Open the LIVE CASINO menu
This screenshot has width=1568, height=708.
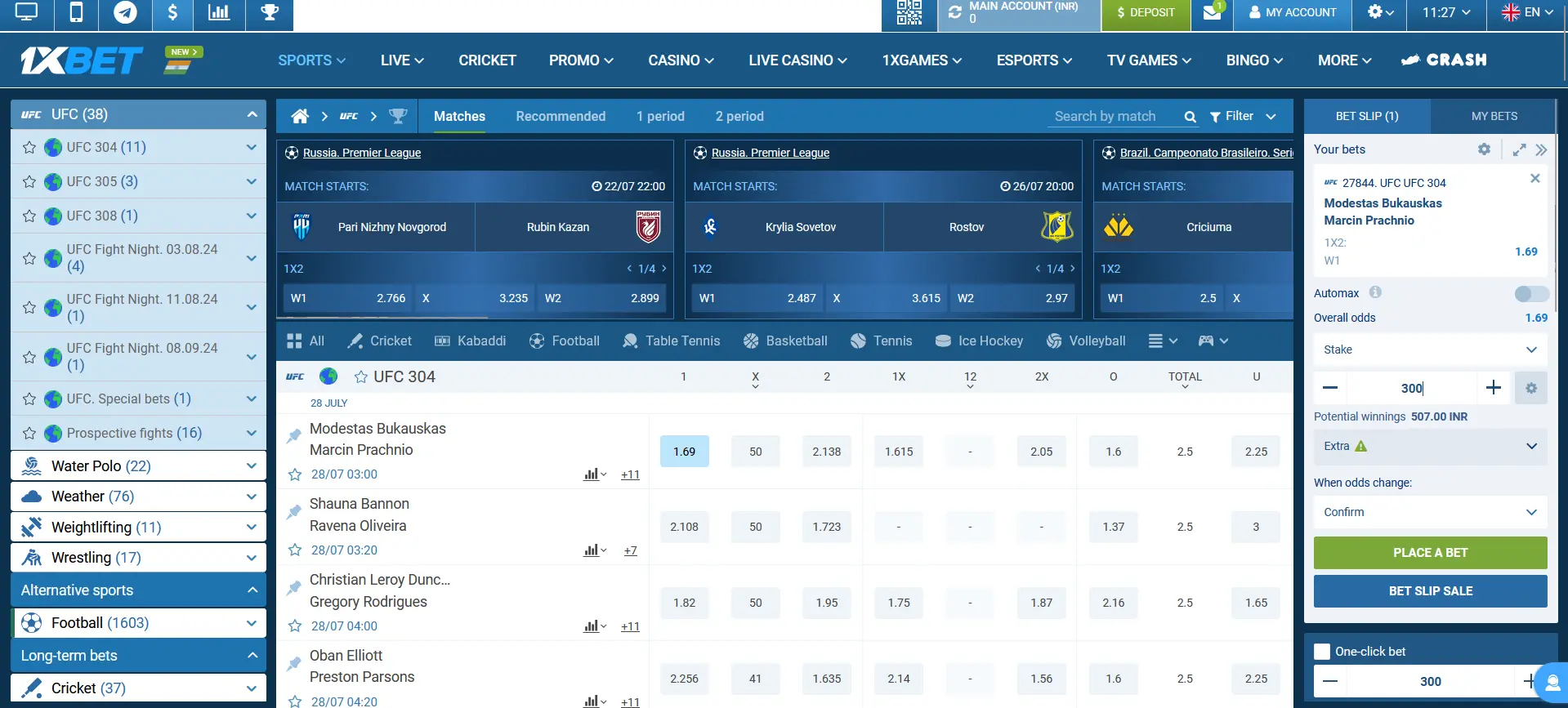pos(797,60)
